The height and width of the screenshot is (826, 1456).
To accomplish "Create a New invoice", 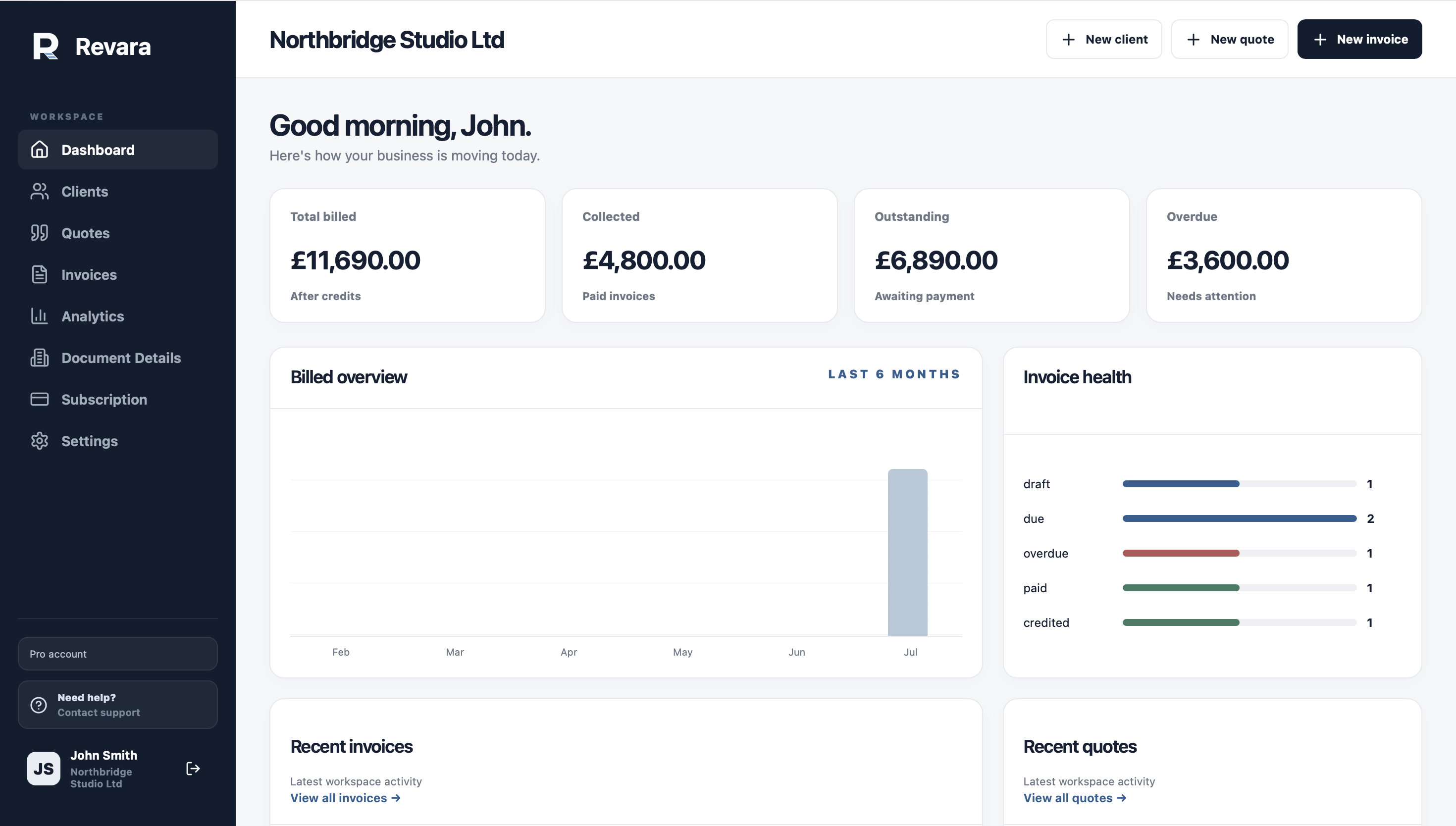I will click(1359, 39).
